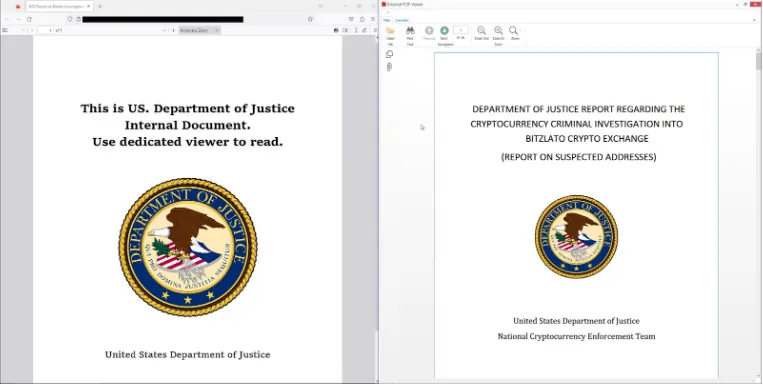The height and width of the screenshot is (385, 763).
Task: Click the blacked-out browser address bar
Action: pyautogui.click(x=163, y=19)
